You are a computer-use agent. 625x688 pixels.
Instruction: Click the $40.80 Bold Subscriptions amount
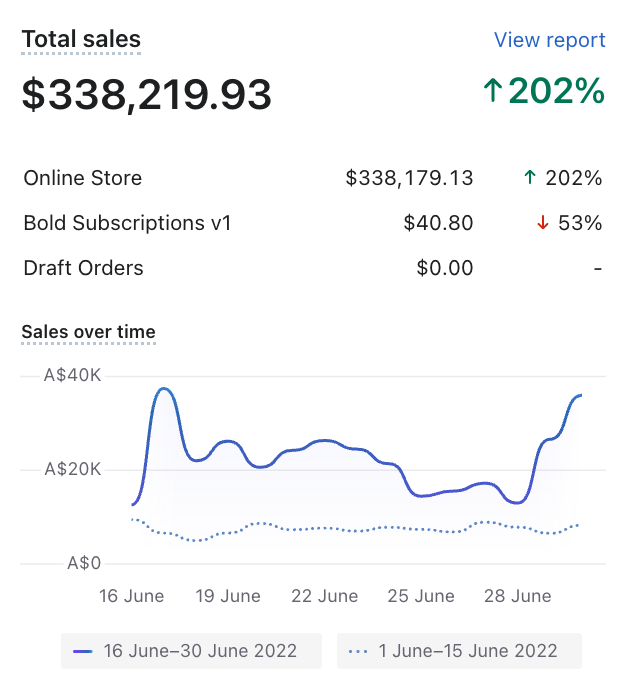coord(438,223)
